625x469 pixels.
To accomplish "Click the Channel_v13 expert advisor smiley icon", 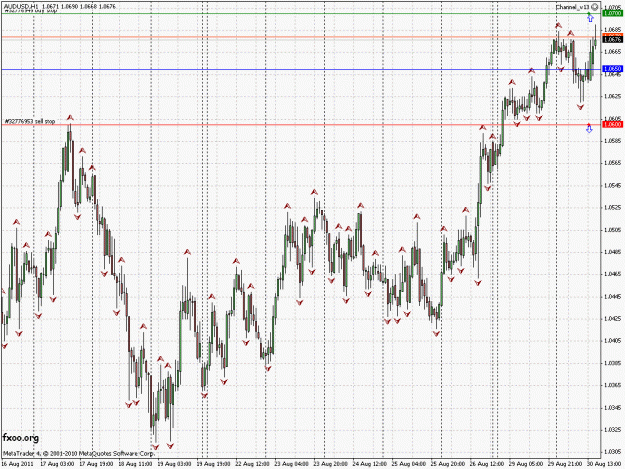I will [x=594, y=7].
